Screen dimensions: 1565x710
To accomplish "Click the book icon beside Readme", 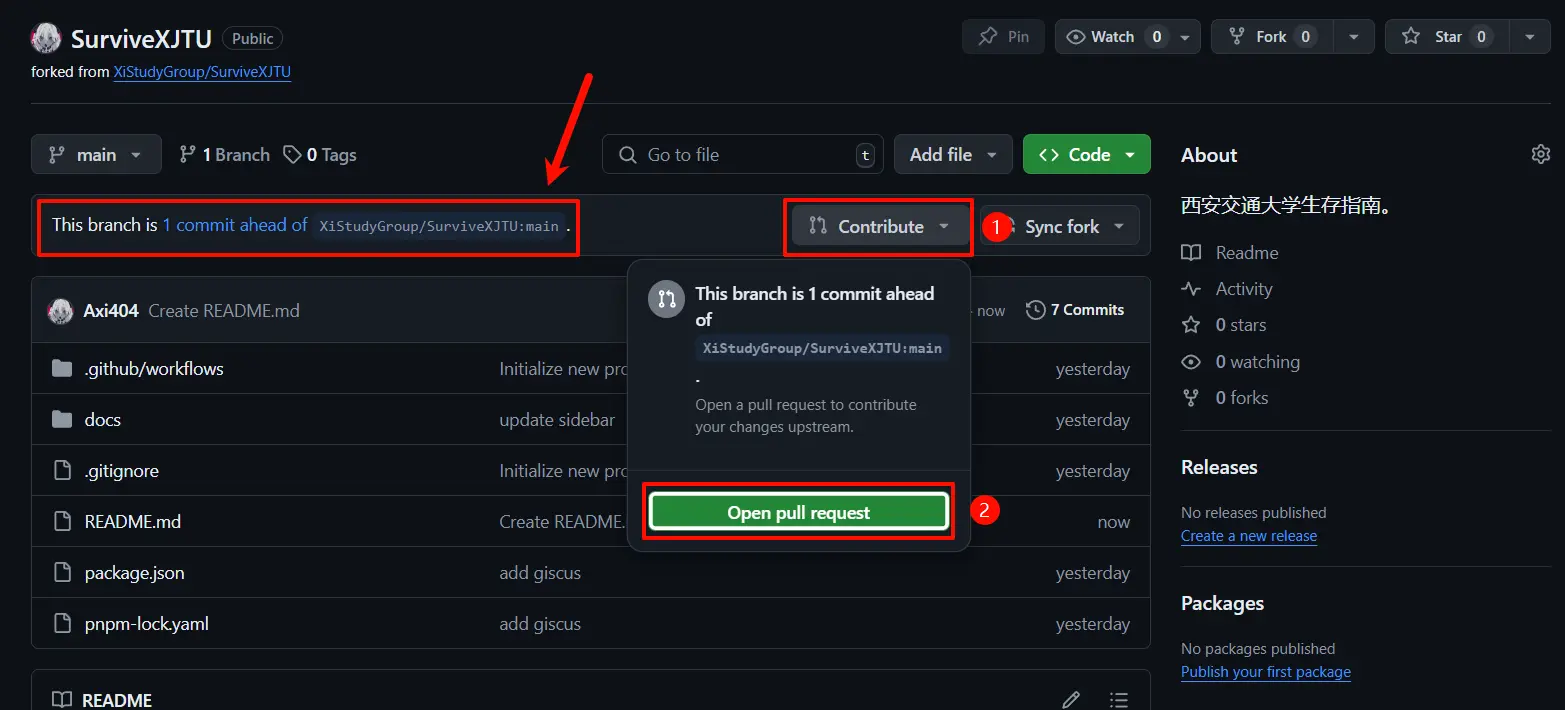I will tap(1191, 253).
